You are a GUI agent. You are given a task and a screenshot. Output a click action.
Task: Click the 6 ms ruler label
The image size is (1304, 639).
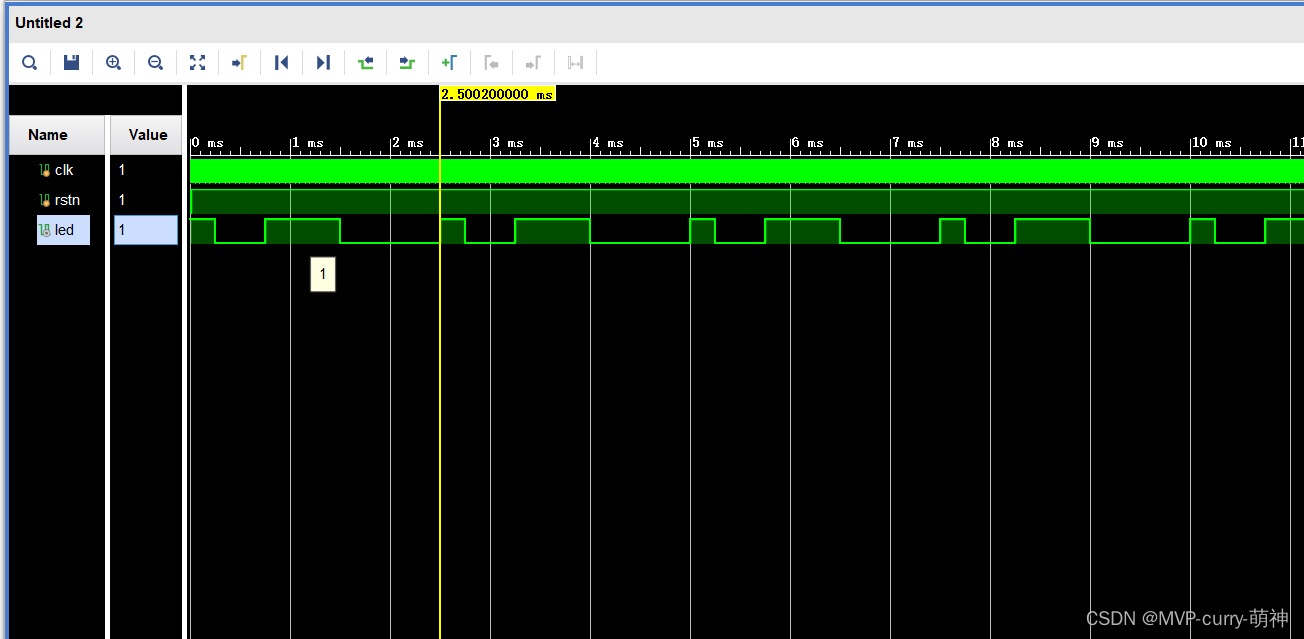808,143
